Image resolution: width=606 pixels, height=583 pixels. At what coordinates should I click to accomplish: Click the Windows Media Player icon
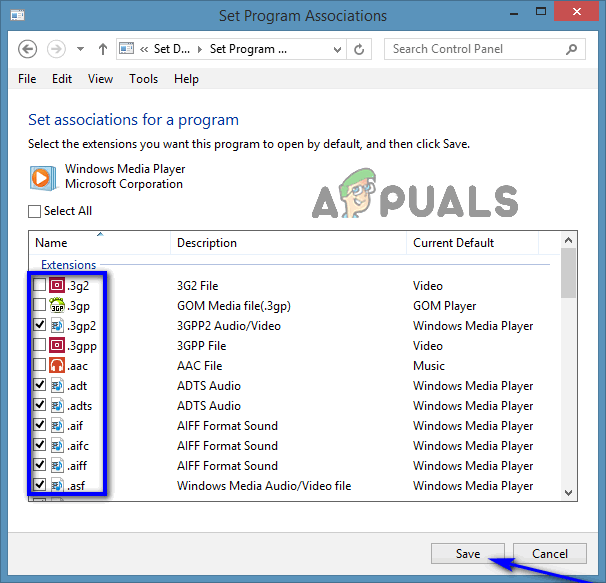(44, 178)
